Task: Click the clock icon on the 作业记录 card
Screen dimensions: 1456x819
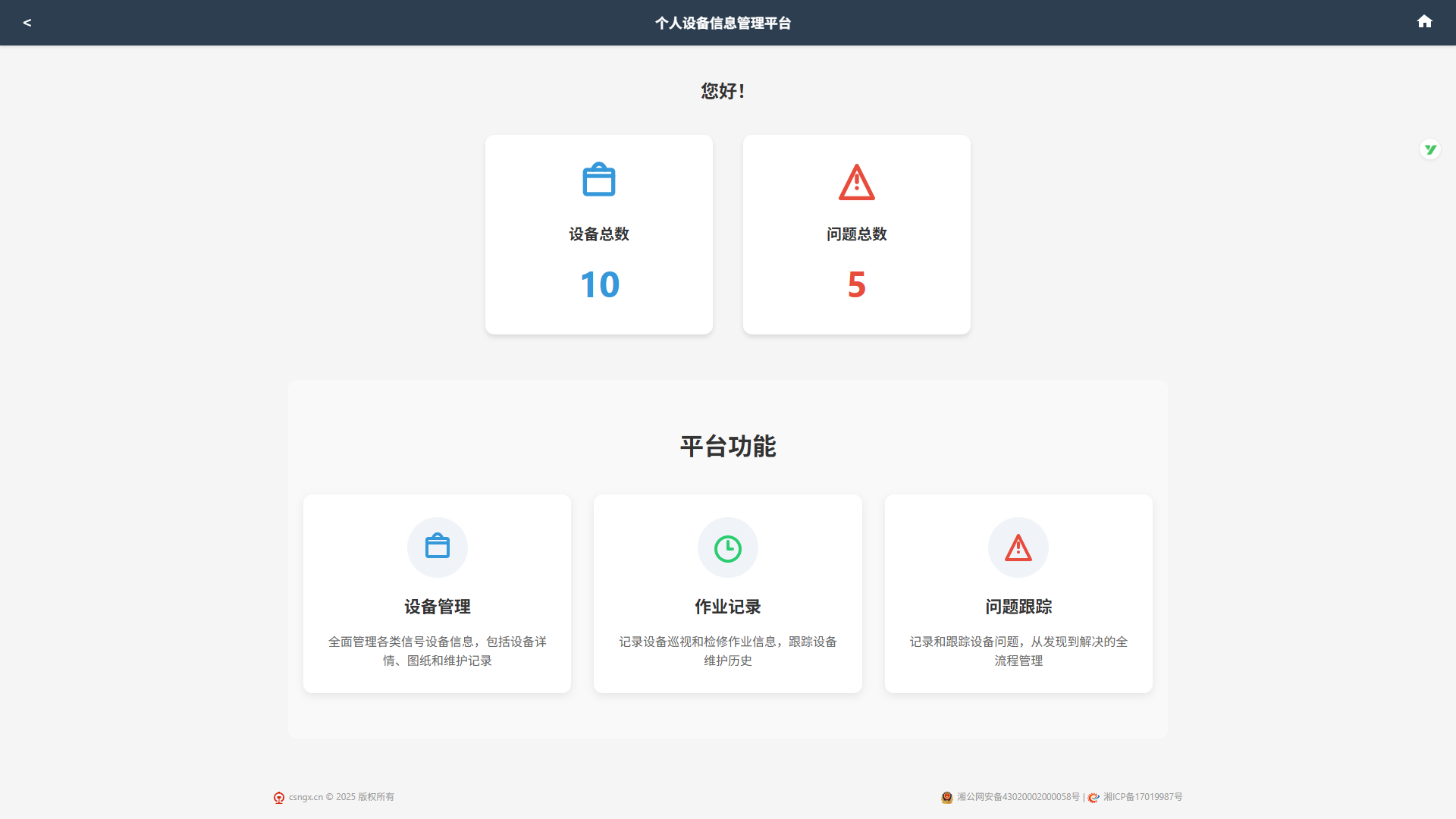Action: [727, 547]
